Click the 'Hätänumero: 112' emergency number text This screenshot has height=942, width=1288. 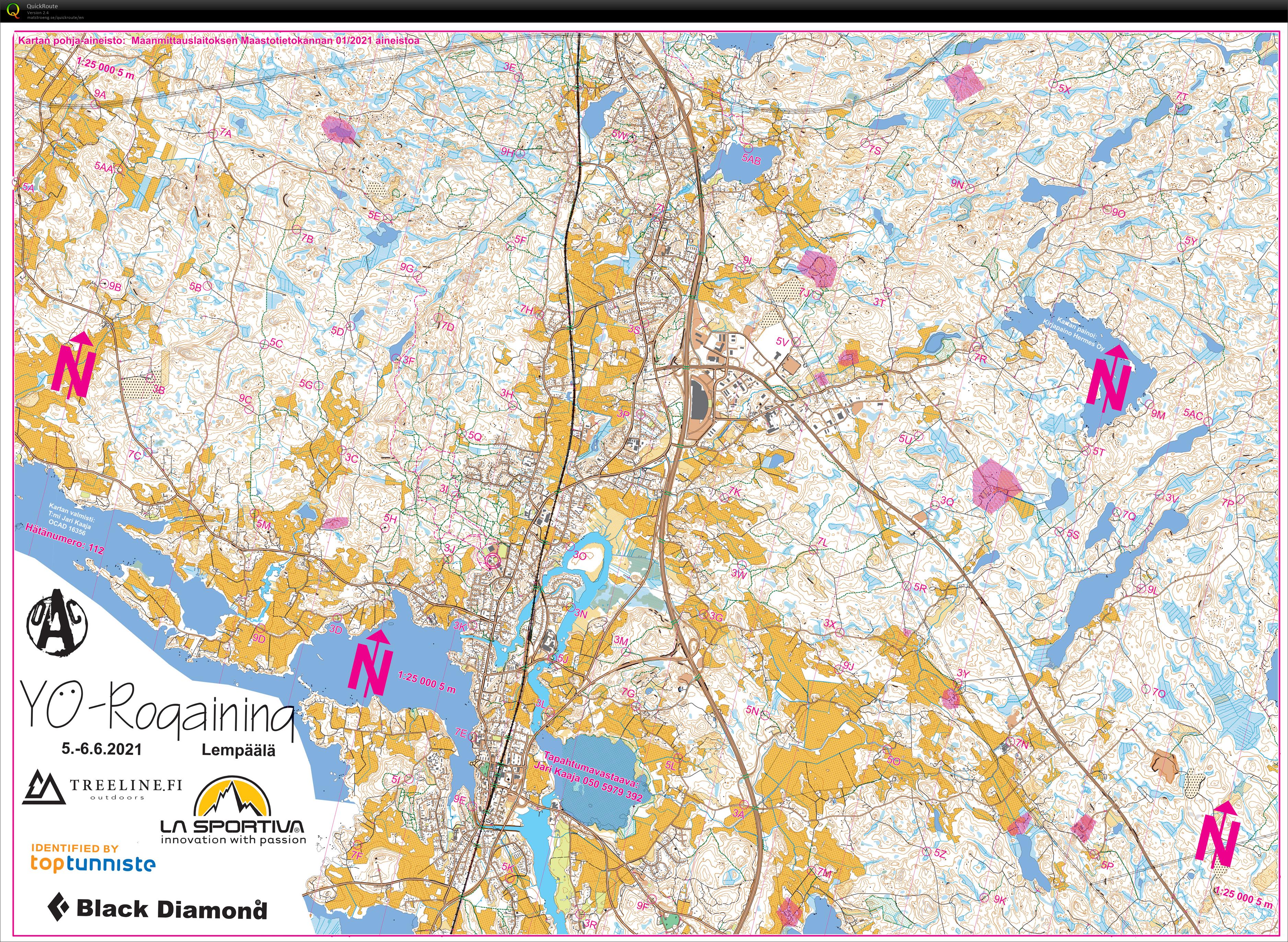tap(65, 540)
